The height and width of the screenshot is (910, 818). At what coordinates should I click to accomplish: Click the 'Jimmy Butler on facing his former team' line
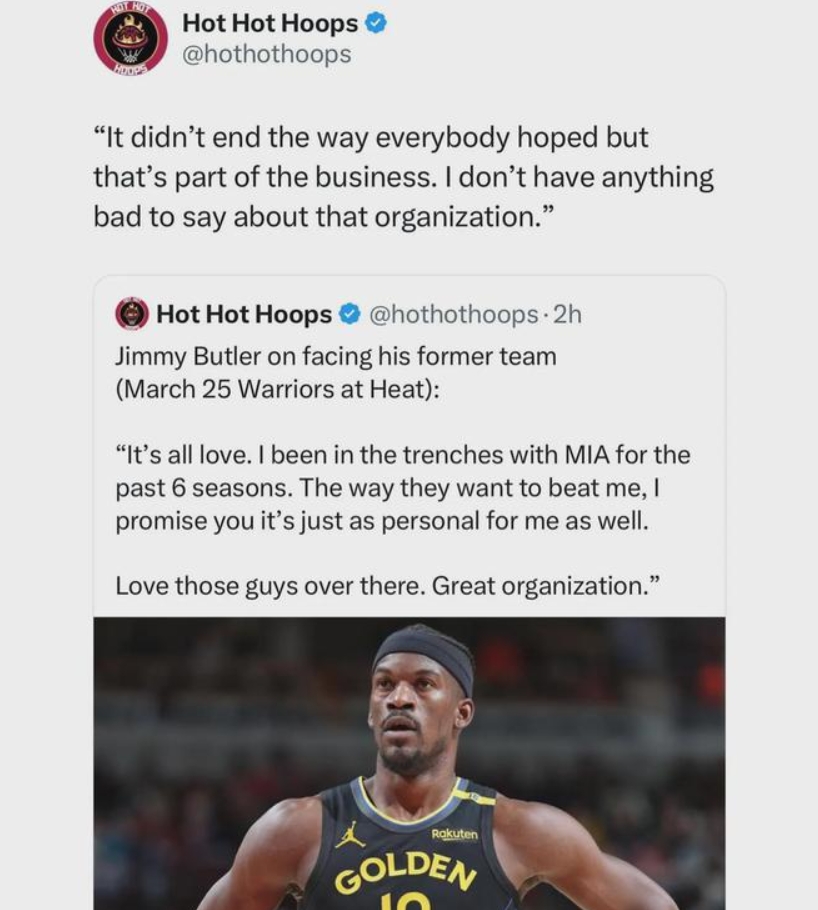336,356
